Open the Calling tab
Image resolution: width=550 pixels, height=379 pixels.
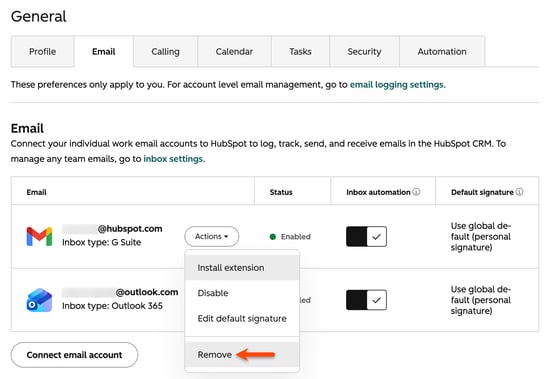[165, 52]
